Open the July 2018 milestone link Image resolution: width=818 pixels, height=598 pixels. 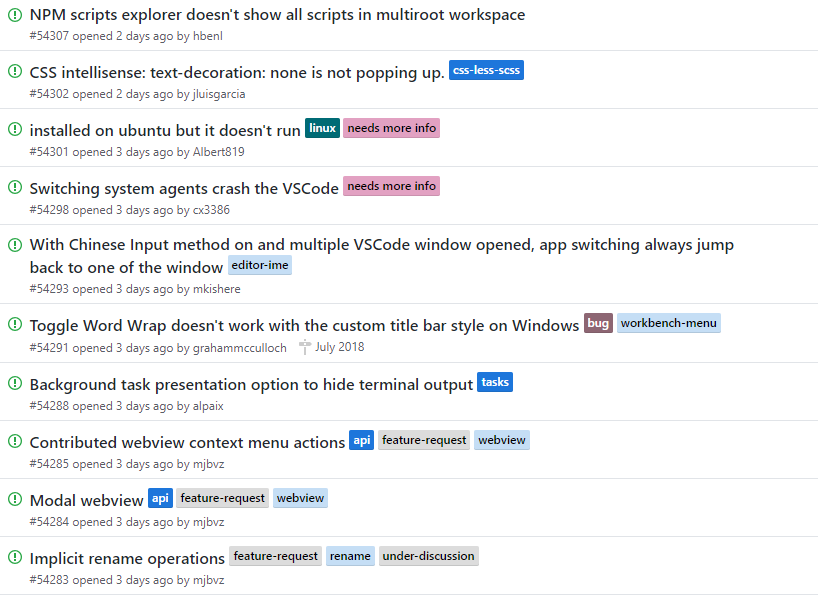(339, 347)
